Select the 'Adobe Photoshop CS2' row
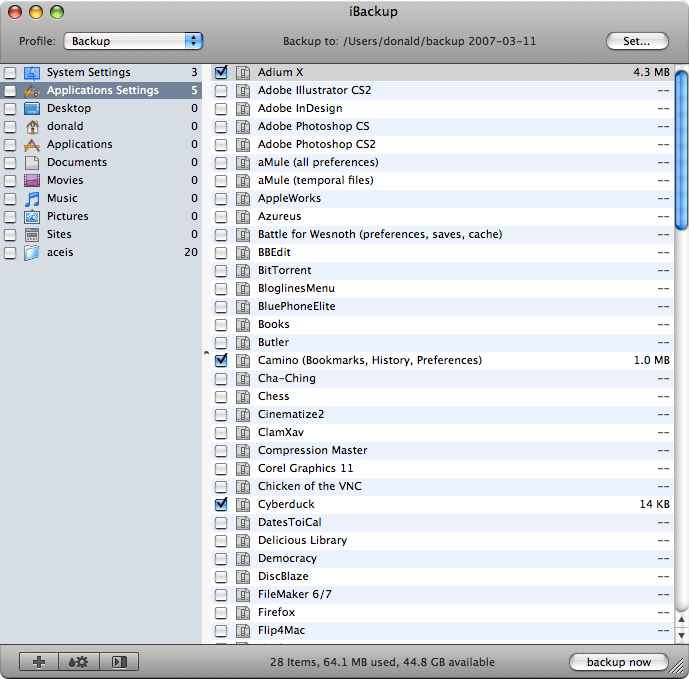Viewport: 689px width, 679px height. click(x=442, y=145)
